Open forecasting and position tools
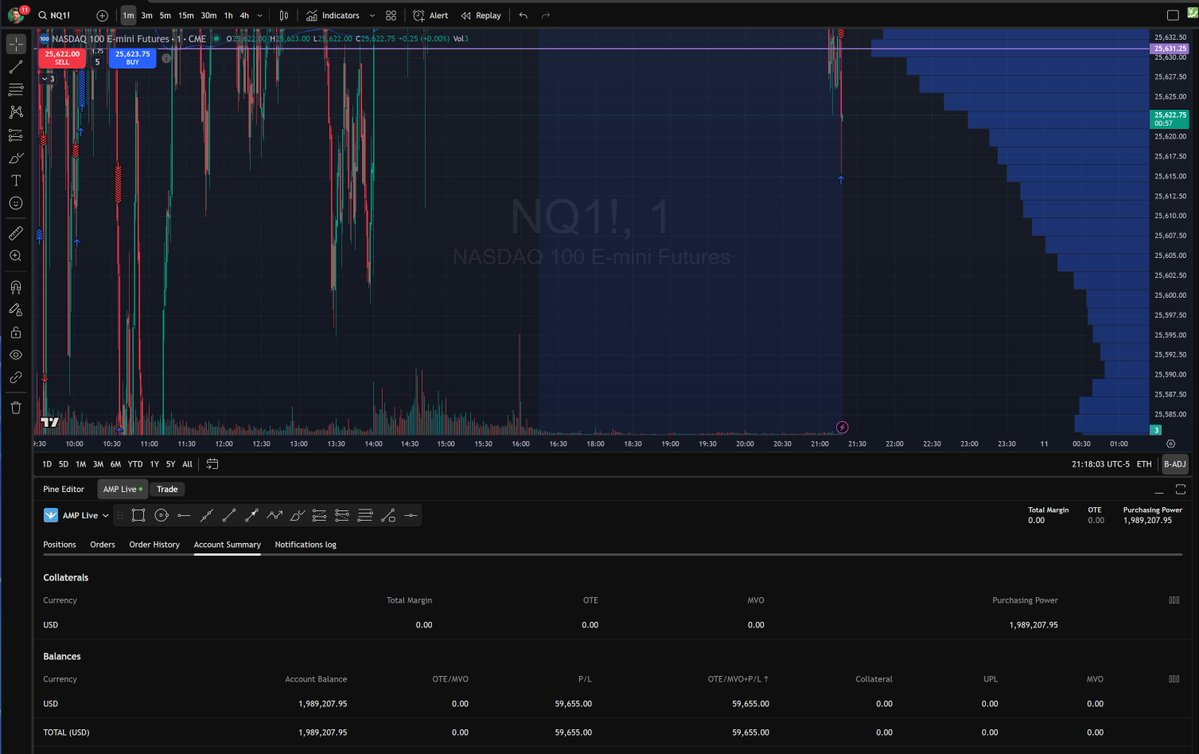Image resolution: width=1199 pixels, height=754 pixels. 16,135
